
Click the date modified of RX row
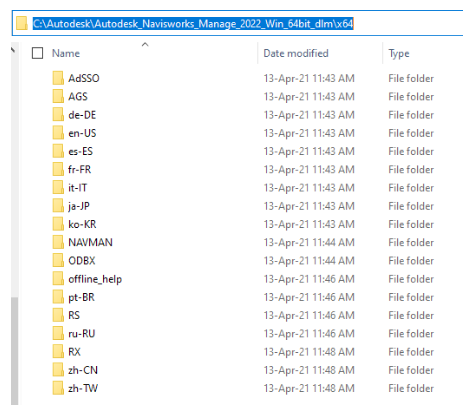pos(309,352)
